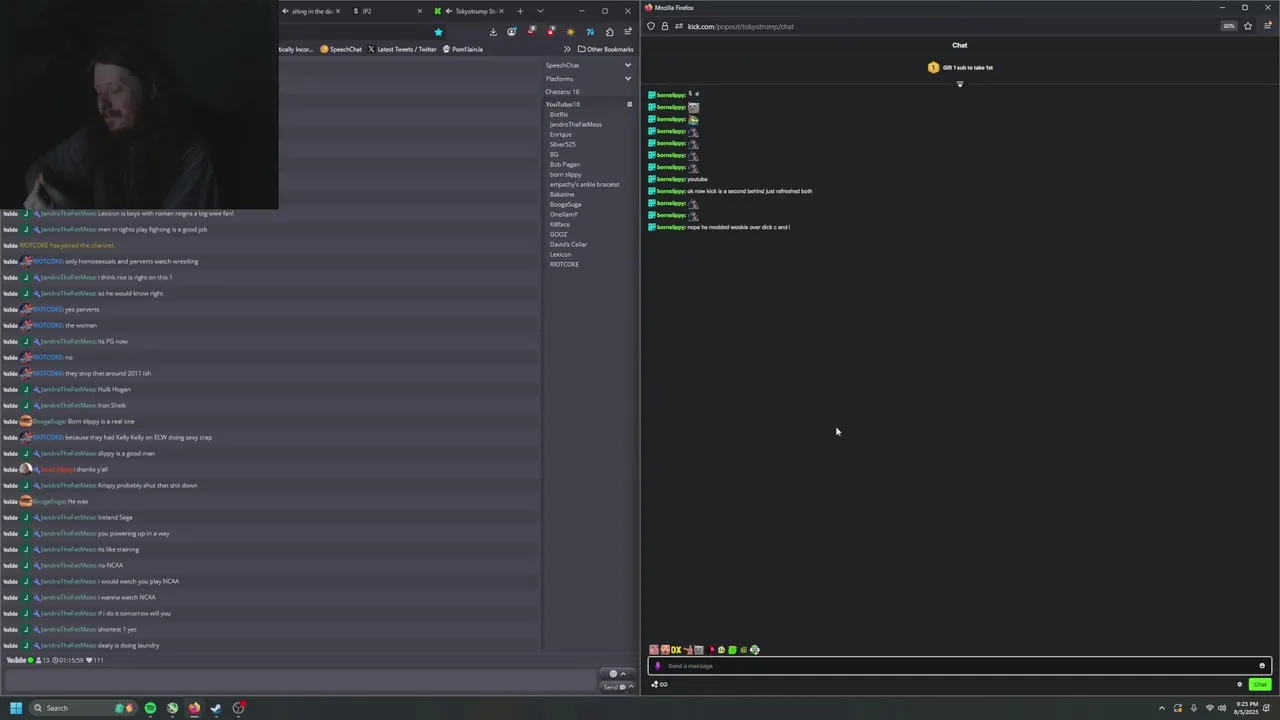Open the Kick chat emote picker
Screen dimensions: 1280x720
[x=1262, y=666]
